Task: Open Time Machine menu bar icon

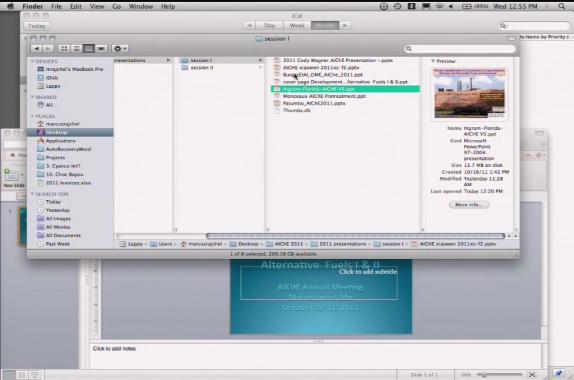Action: coord(397,6)
